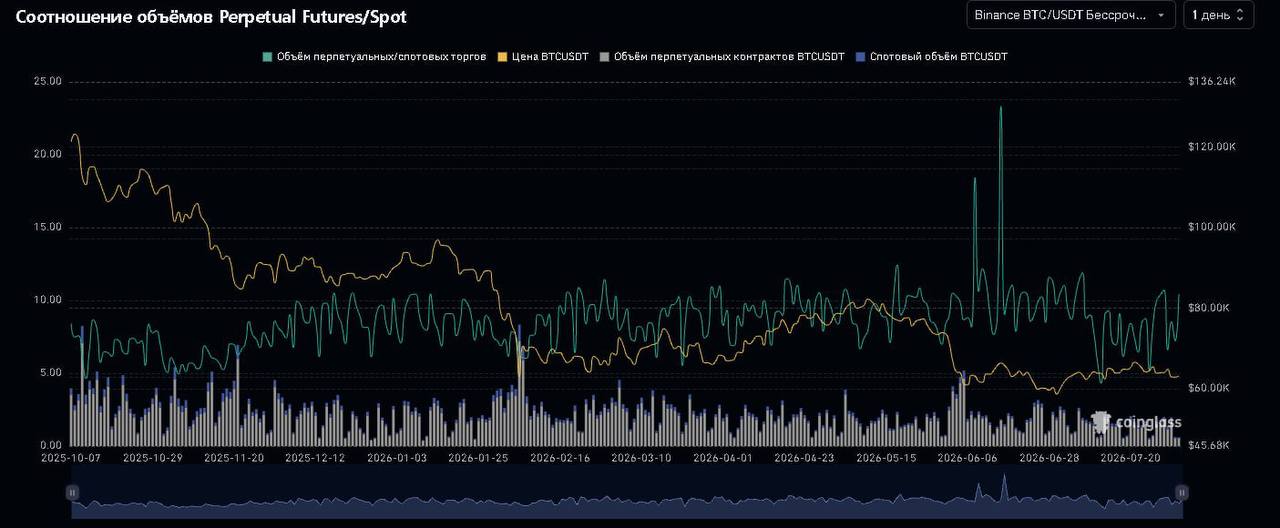Click the '2025-12-12' date label

pos(314,457)
